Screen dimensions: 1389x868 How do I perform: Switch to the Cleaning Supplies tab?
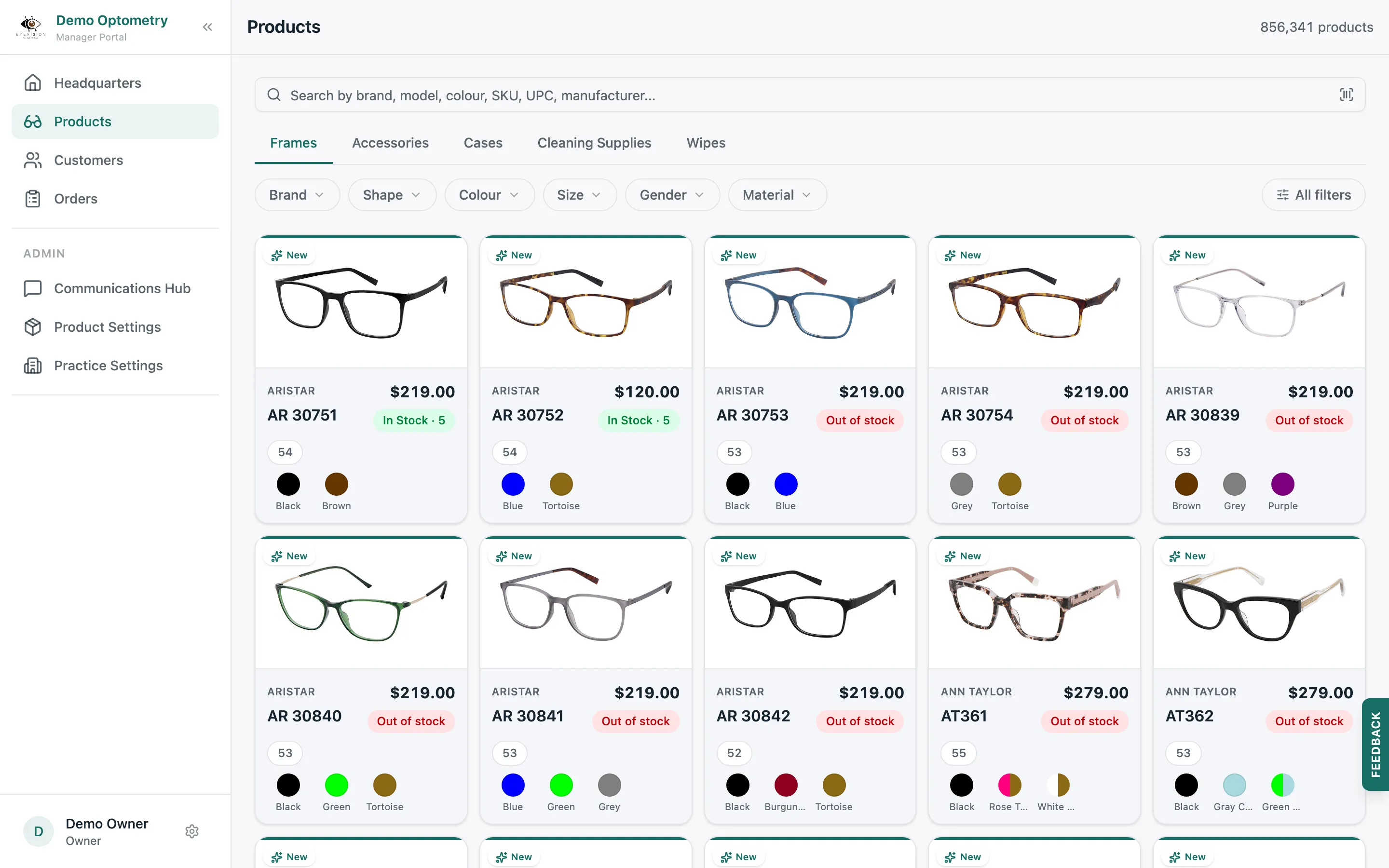pos(594,143)
